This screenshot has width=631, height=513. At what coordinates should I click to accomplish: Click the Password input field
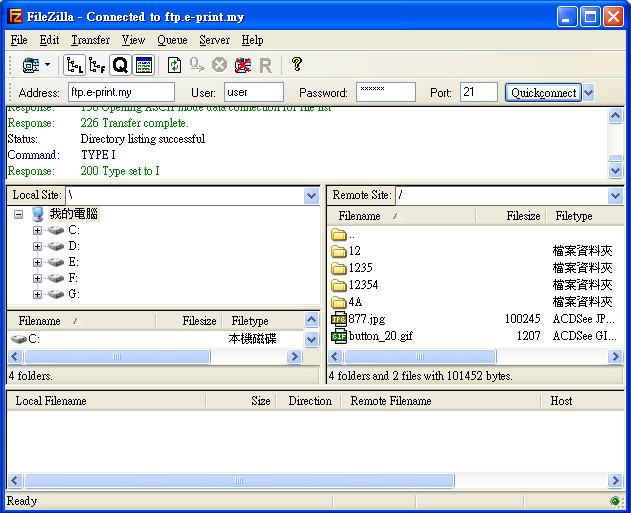pos(386,92)
